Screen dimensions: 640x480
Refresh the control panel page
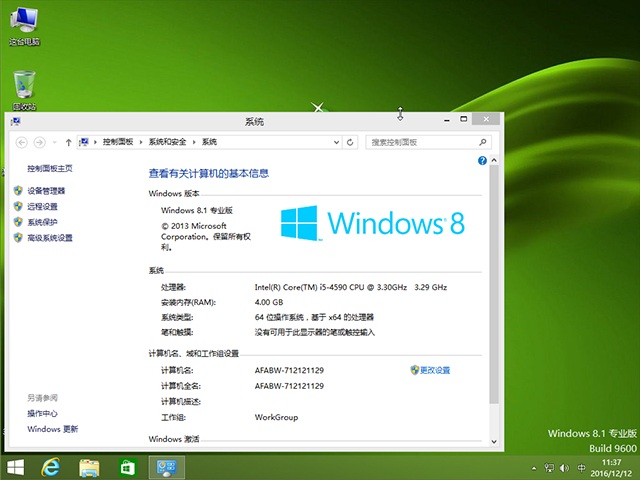tap(350, 142)
